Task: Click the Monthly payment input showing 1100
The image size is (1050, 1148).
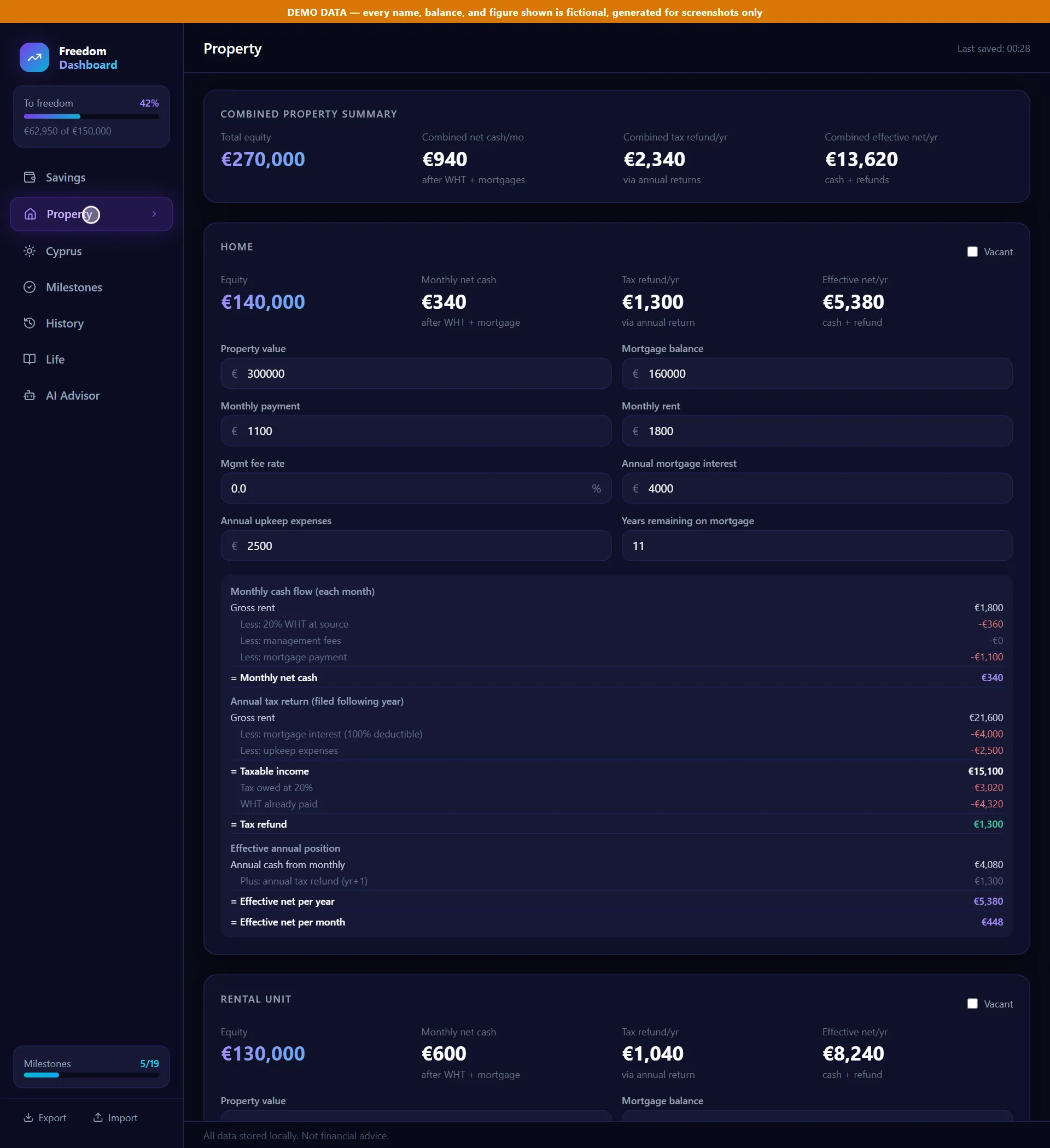Action: pos(416,431)
